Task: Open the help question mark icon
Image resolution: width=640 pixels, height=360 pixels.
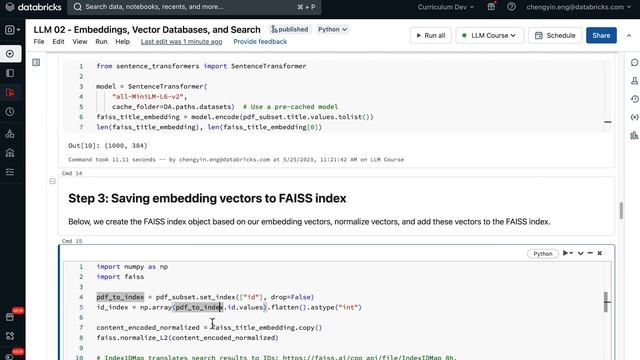Action: tap(511, 7)
